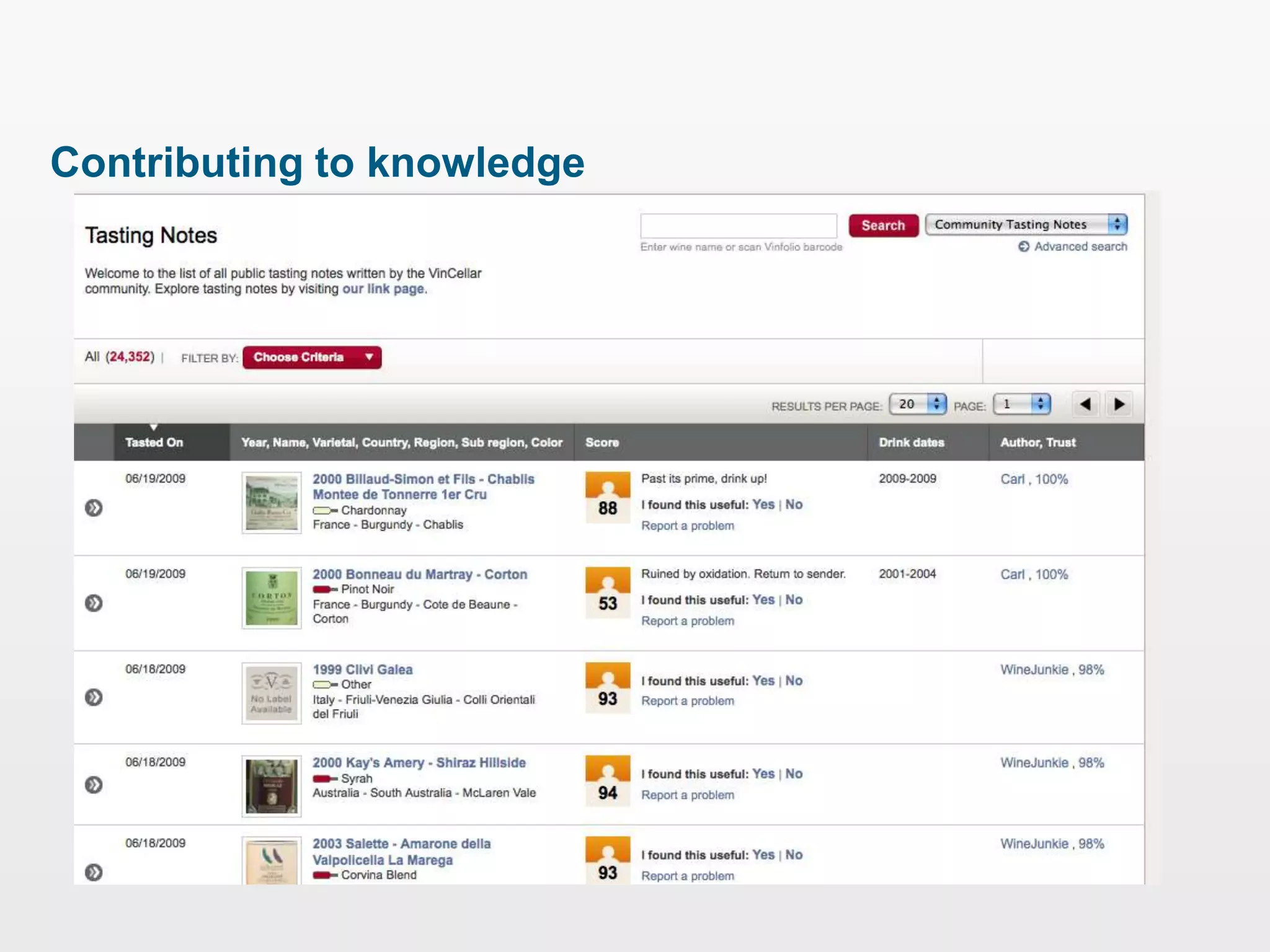Image resolution: width=1270 pixels, height=952 pixels.
Task: Open author WineJunkie on the Kay's Amery row
Action: pyautogui.click(x=1034, y=762)
